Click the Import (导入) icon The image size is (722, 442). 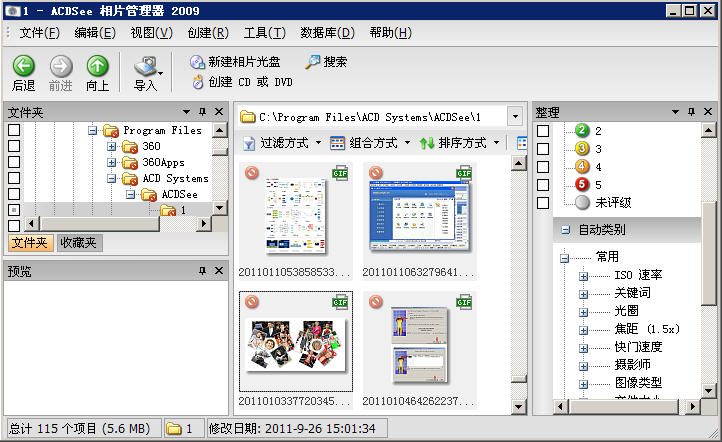145,67
